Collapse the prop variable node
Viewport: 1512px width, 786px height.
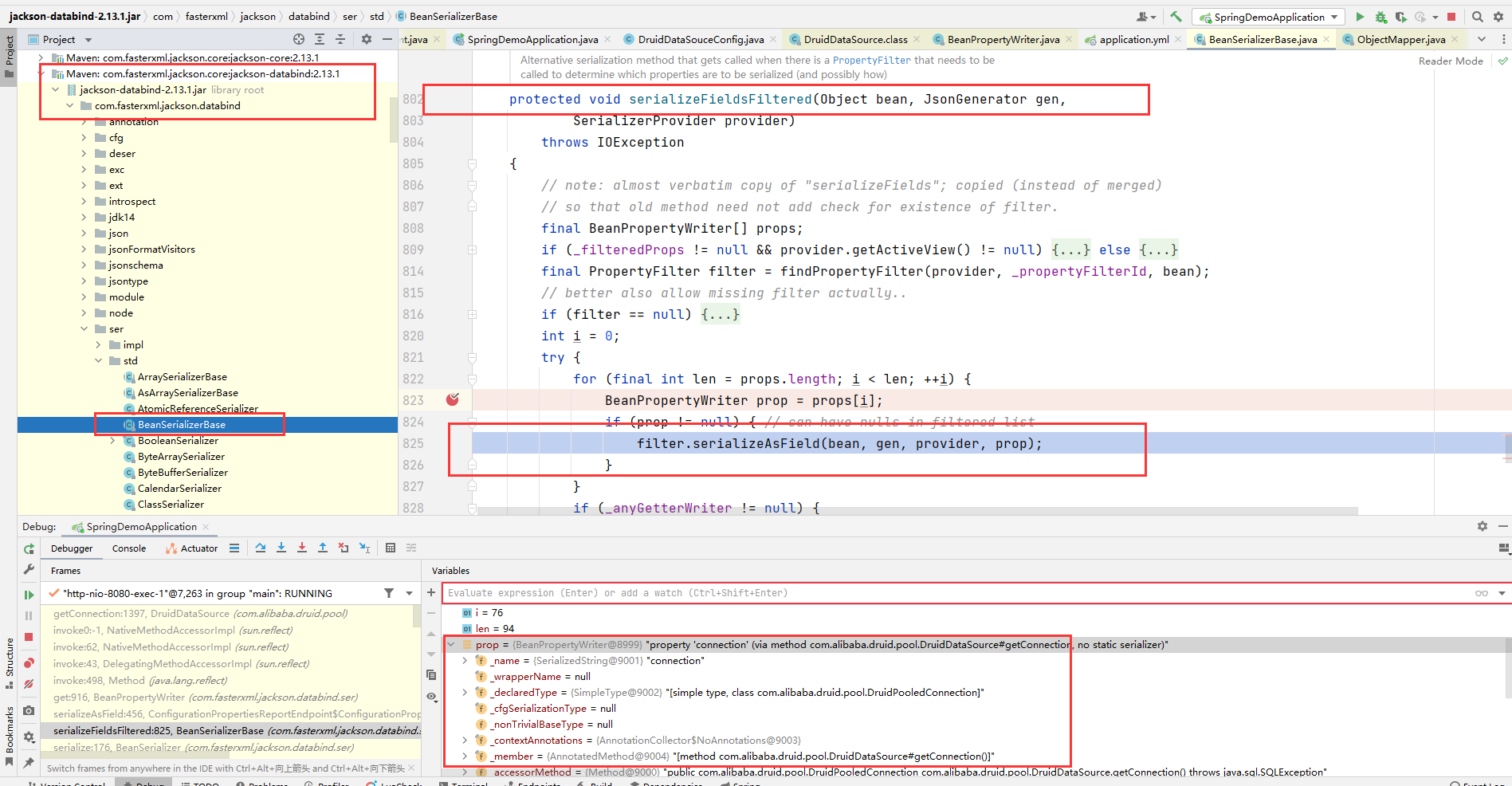tap(451, 645)
